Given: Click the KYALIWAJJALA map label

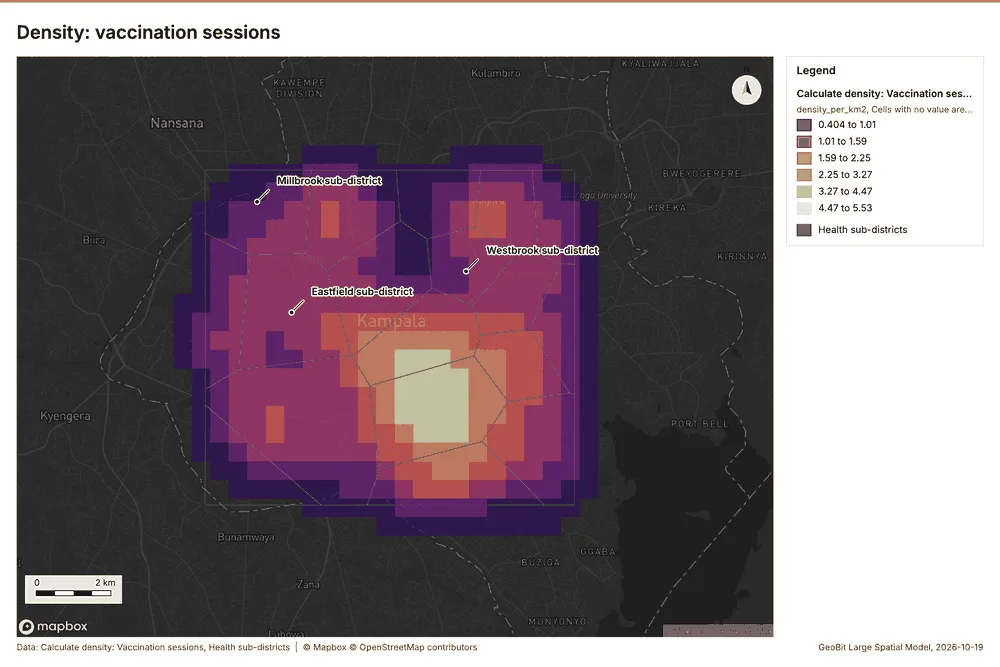Looking at the screenshot, I should (660, 64).
